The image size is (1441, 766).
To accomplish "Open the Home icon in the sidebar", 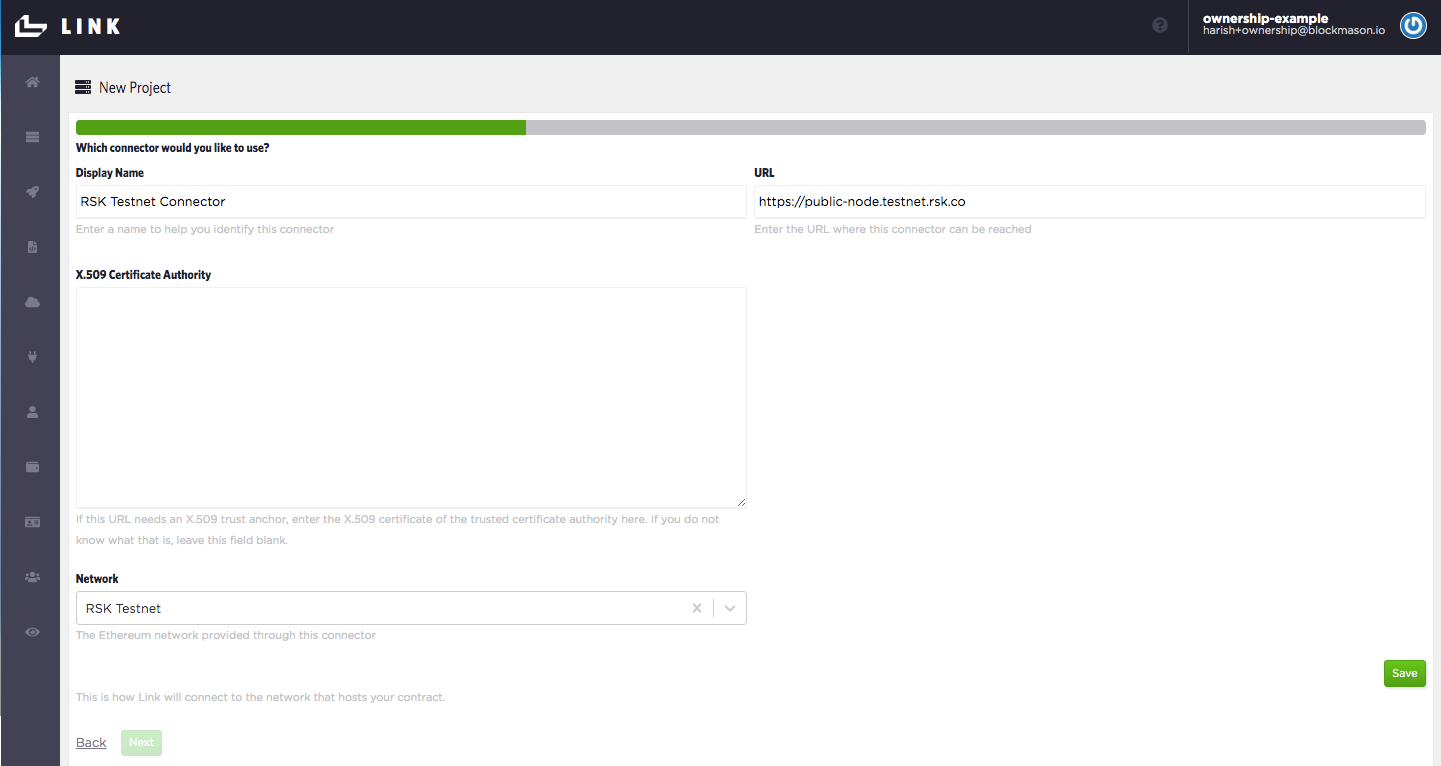I will click(32, 82).
